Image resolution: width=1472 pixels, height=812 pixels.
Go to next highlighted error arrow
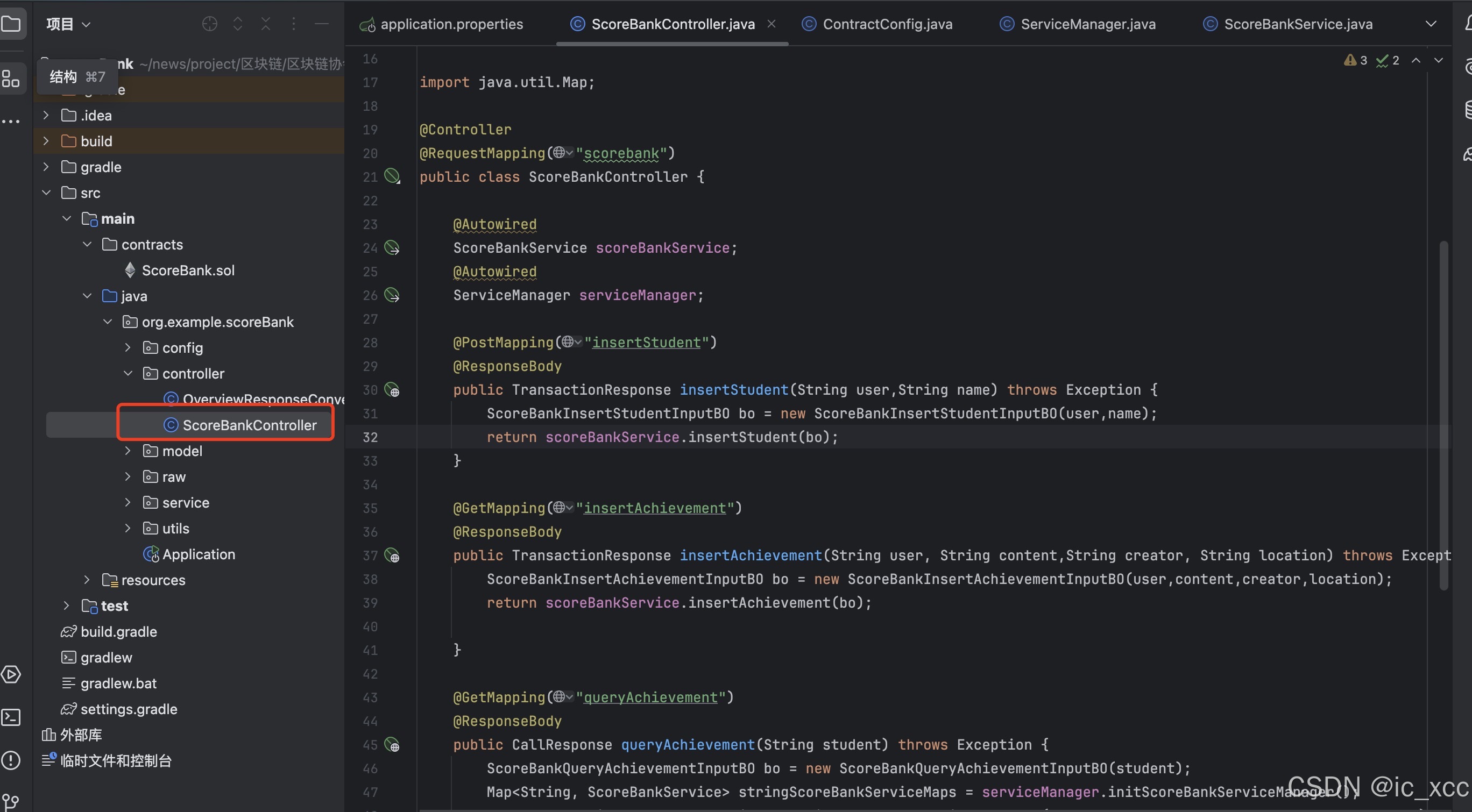1438,61
